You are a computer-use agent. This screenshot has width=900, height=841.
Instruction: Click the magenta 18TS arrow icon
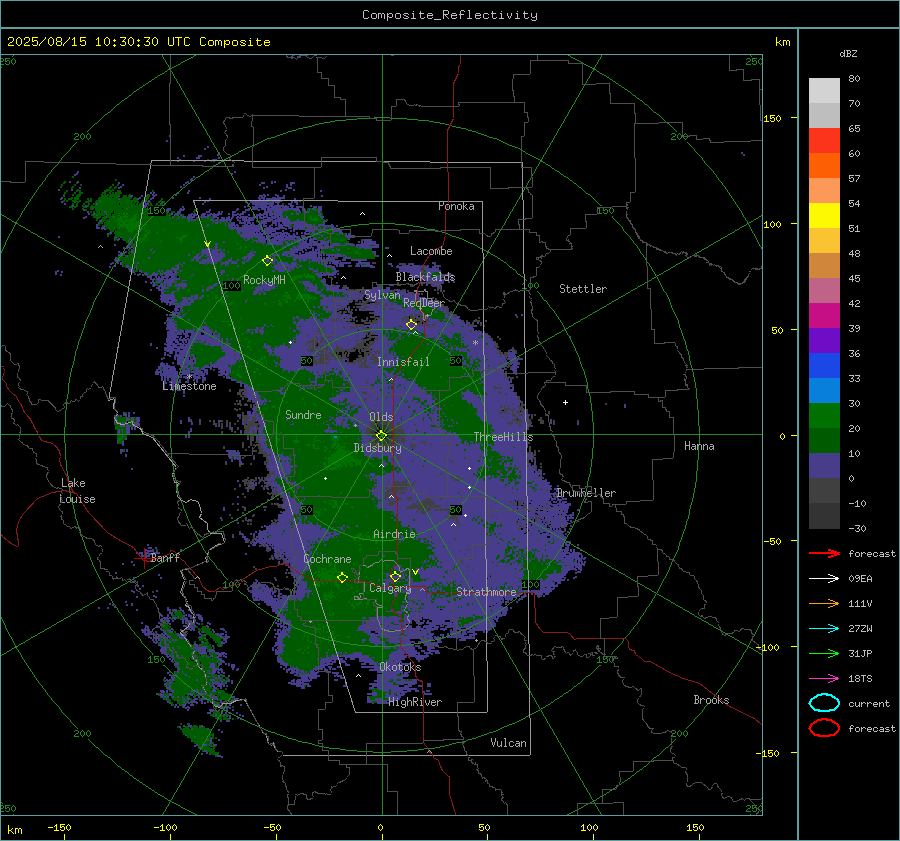(824, 679)
